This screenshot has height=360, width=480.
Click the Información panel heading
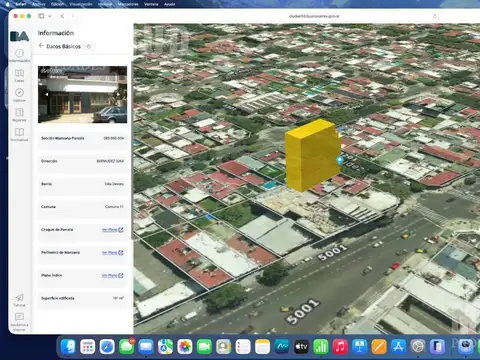click(56, 33)
